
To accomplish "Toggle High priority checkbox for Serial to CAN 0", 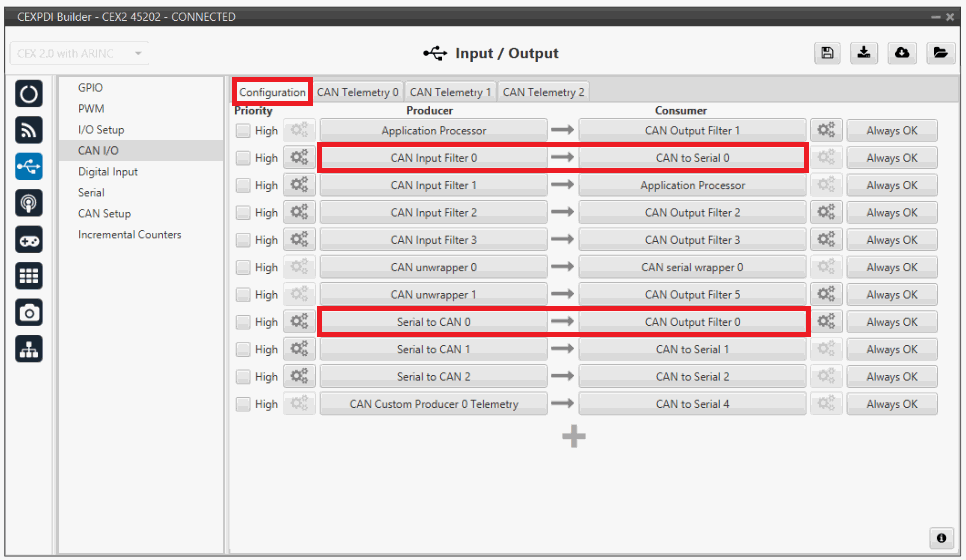I will 244,322.
